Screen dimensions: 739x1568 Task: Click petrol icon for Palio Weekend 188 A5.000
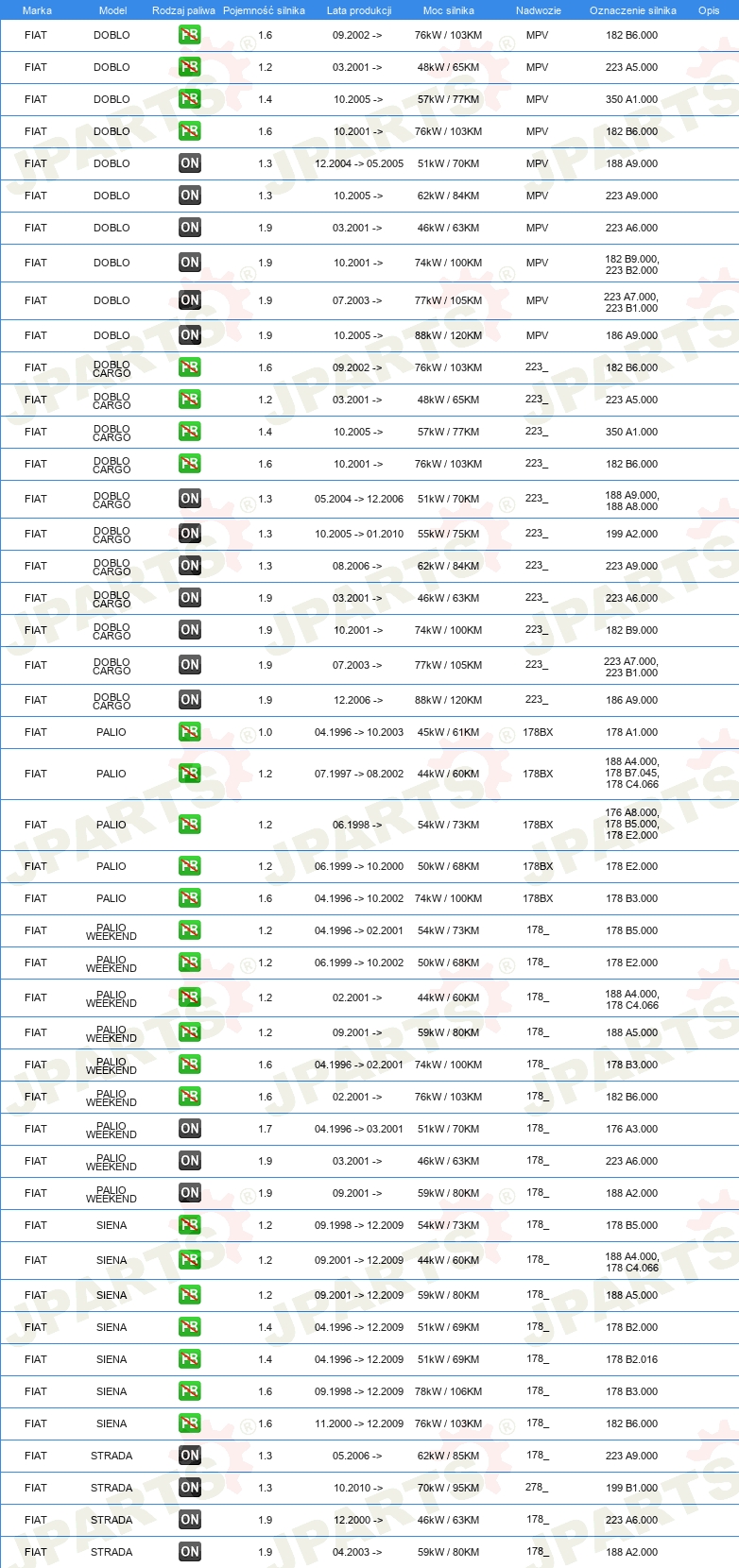[190, 1032]
